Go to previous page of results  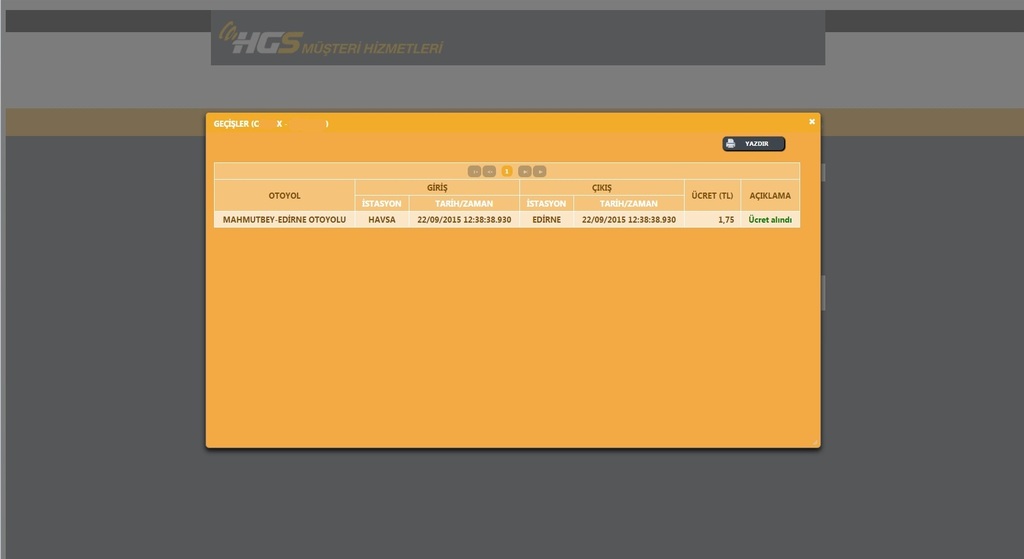tap(490, 171)
